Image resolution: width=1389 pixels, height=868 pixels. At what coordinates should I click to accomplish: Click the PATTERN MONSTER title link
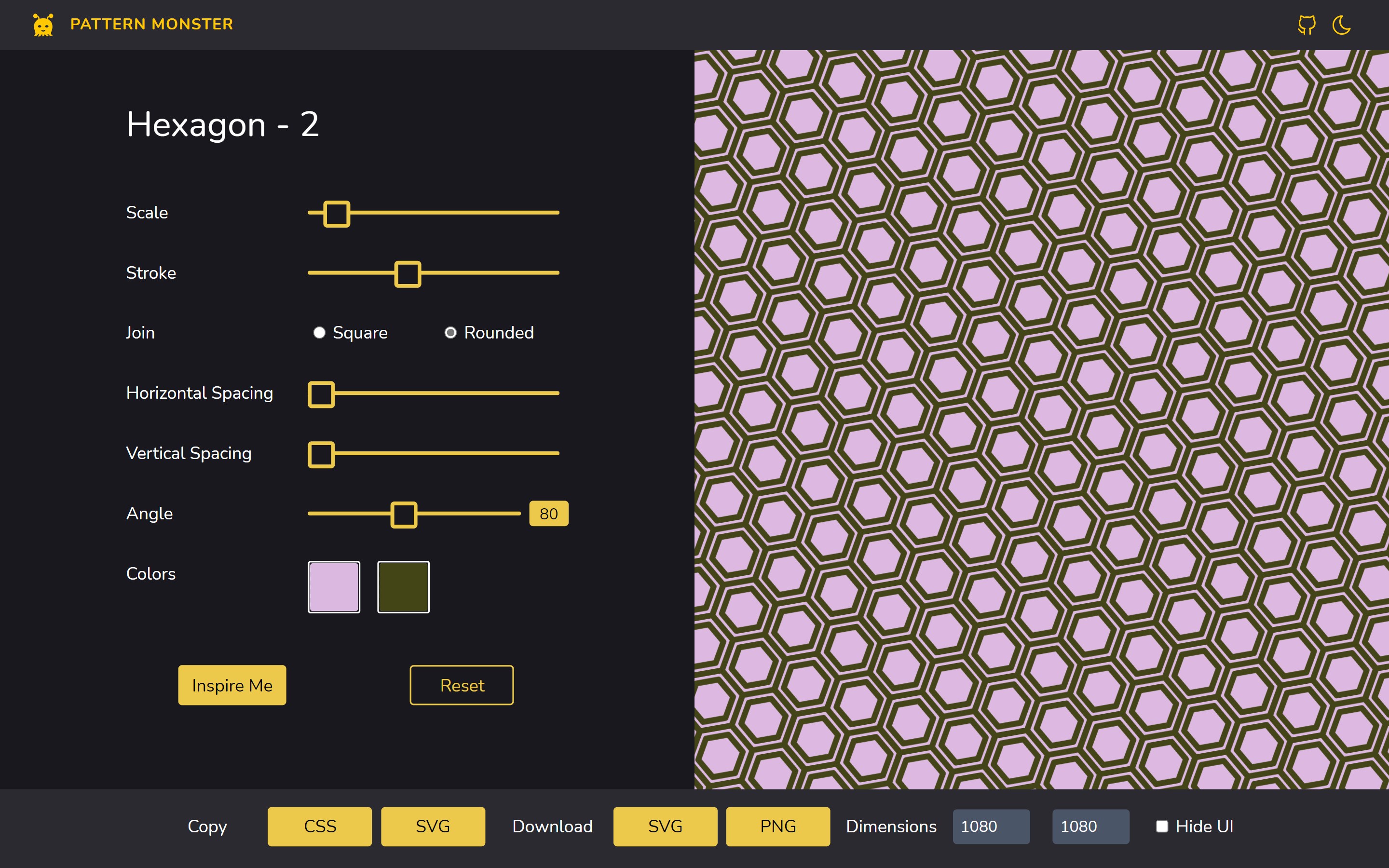tap(151, 24)
